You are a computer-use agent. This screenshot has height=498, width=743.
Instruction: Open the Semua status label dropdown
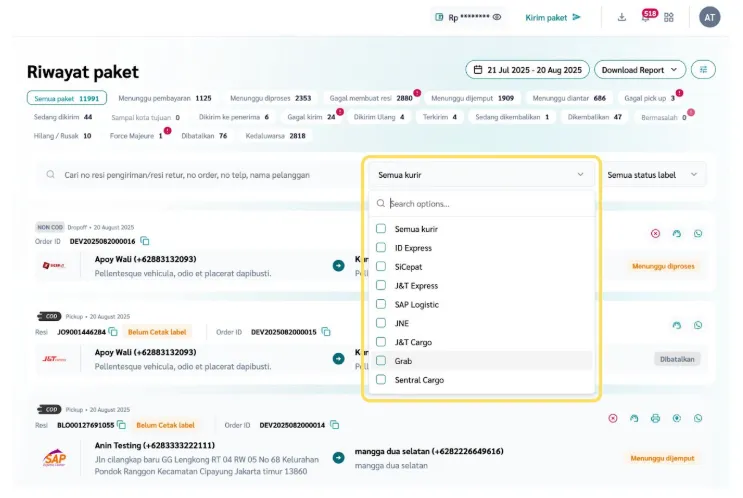(653, 175)
